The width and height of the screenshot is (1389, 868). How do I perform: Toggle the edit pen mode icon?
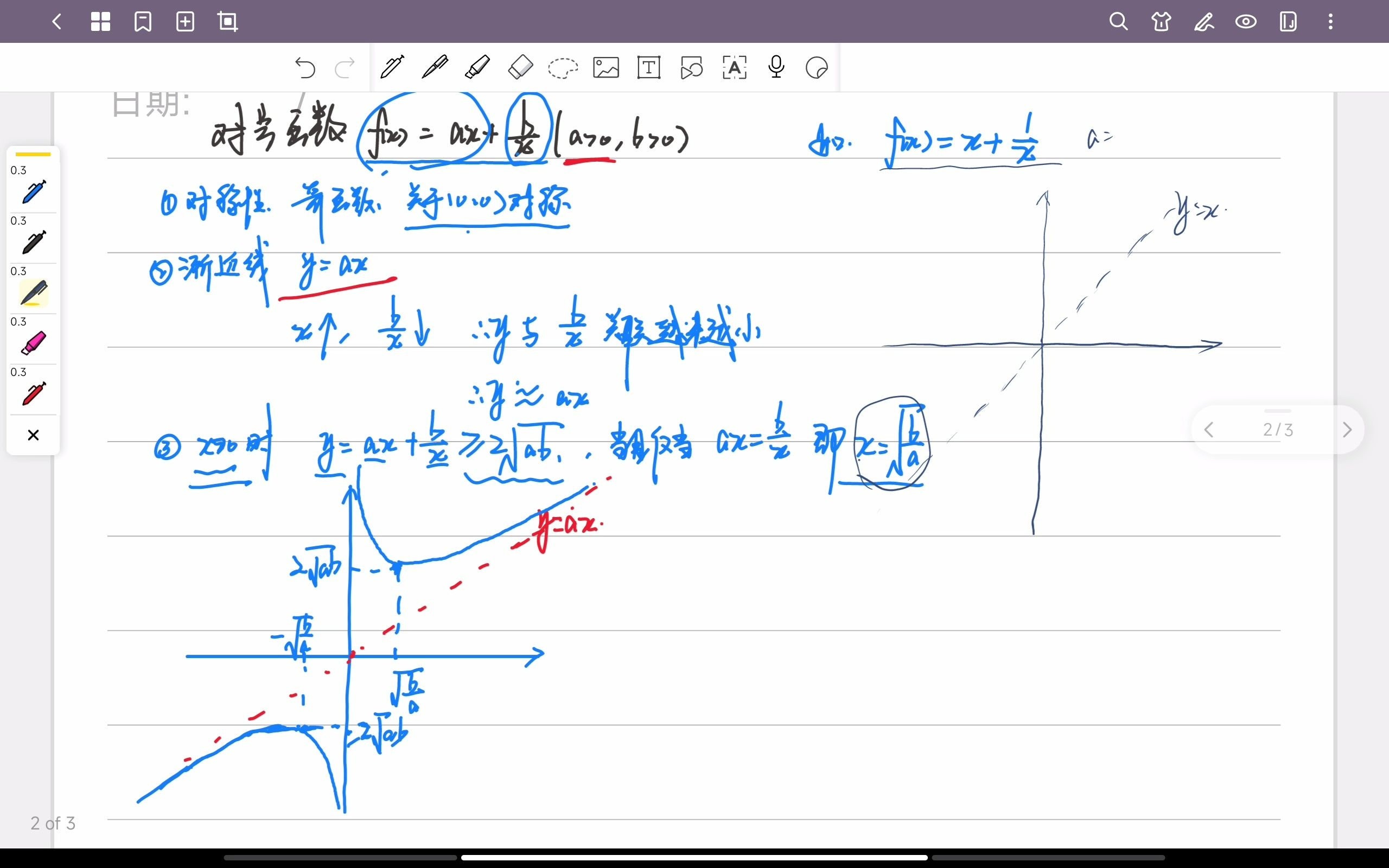tap(1203, 22)
